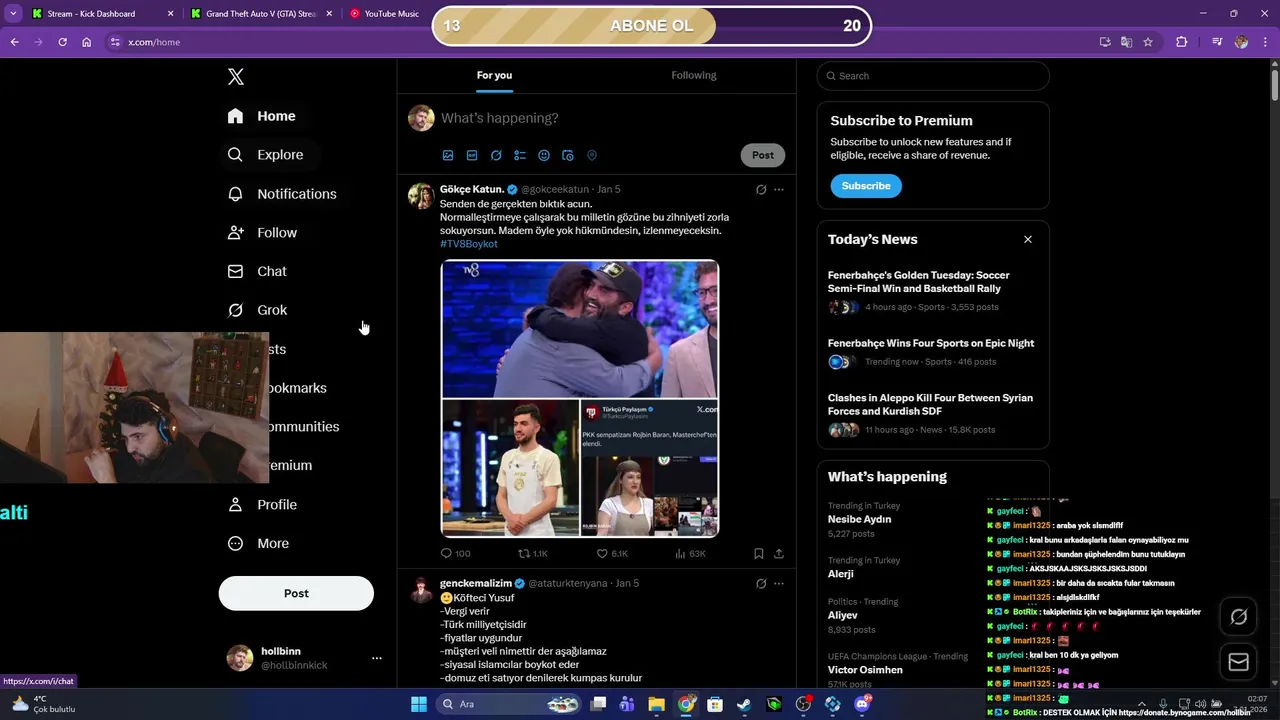Reload the current page
Image resolution: width=1280 pixels, height=720 pixels.
pyautogui.click(x=62, y=42)
